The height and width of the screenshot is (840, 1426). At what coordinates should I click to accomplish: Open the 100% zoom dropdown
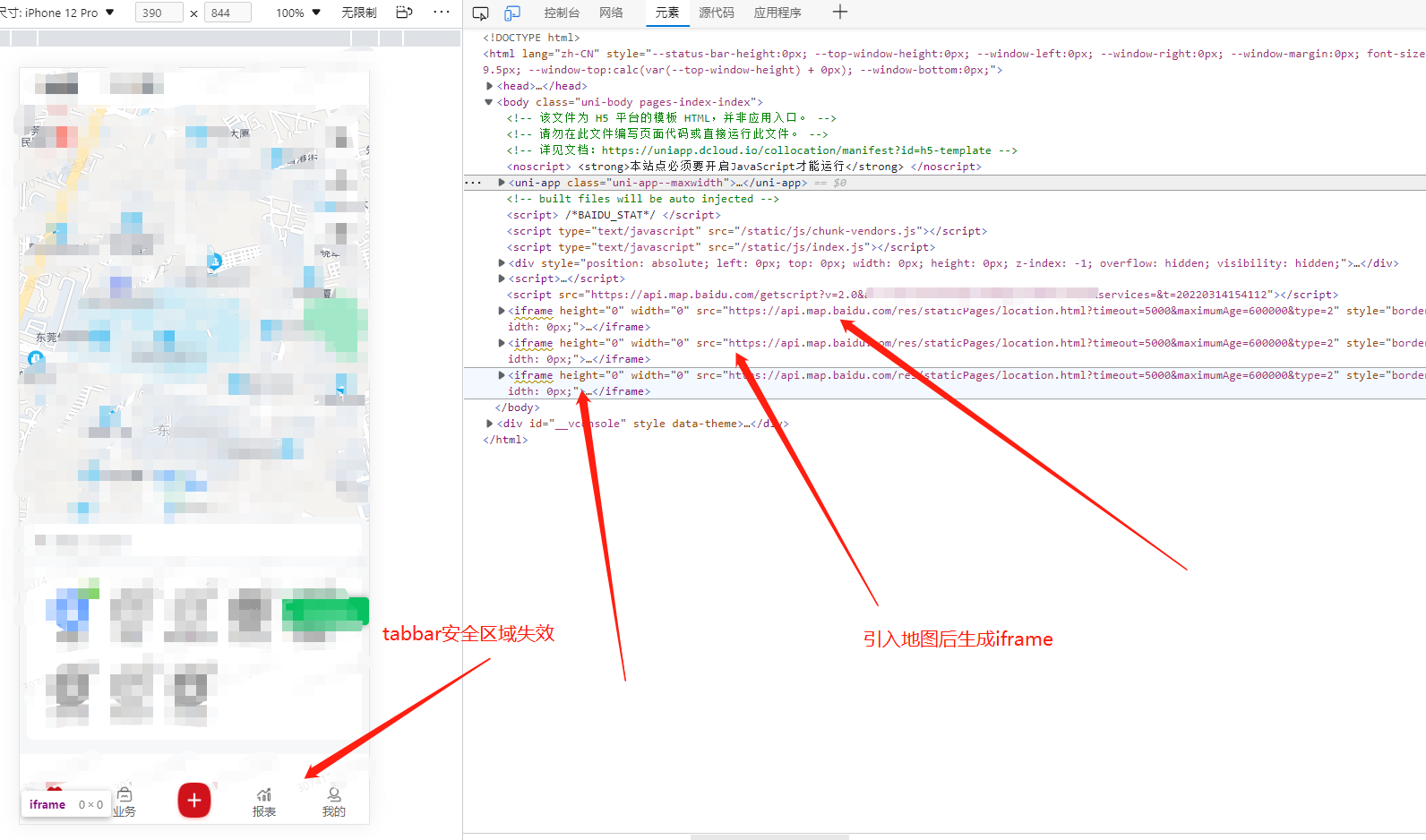point(298,13)
